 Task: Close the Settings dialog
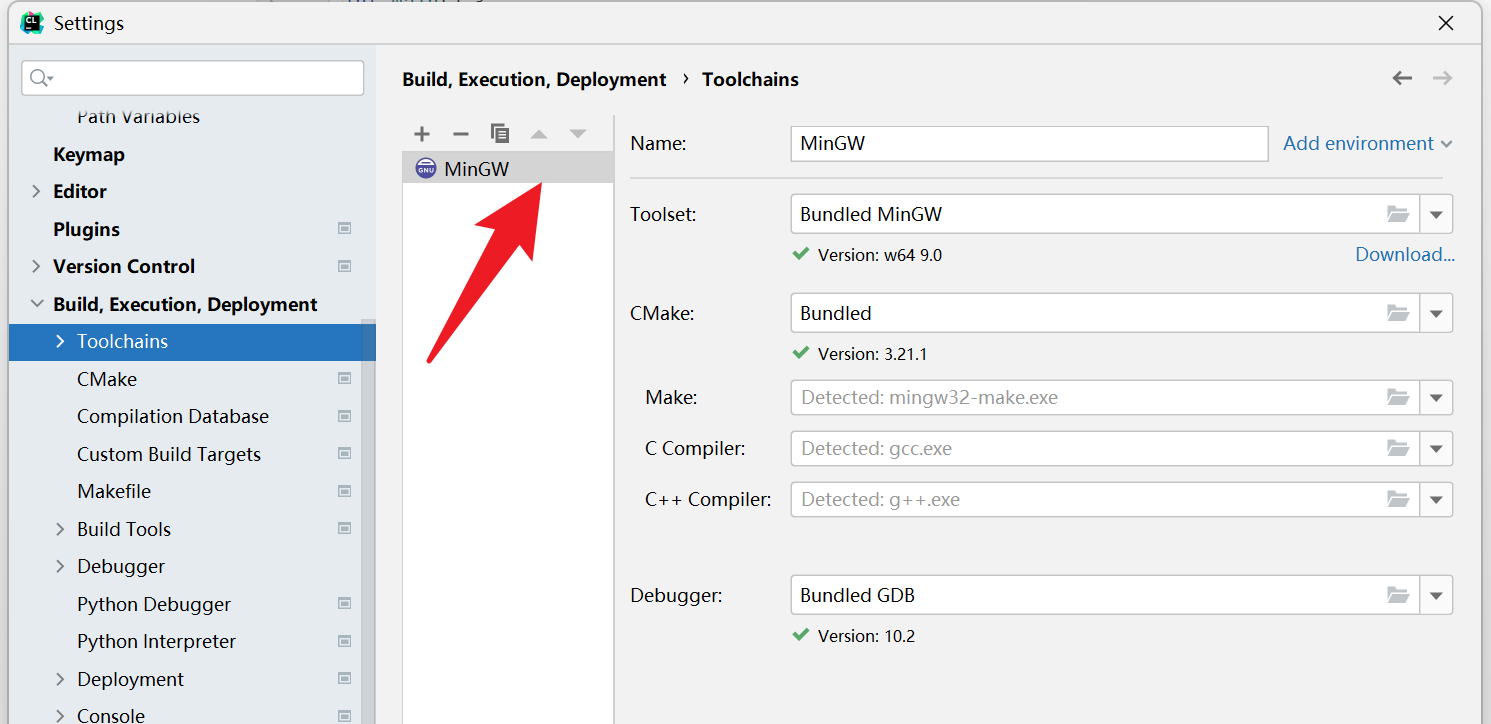tap(1446, 23)
